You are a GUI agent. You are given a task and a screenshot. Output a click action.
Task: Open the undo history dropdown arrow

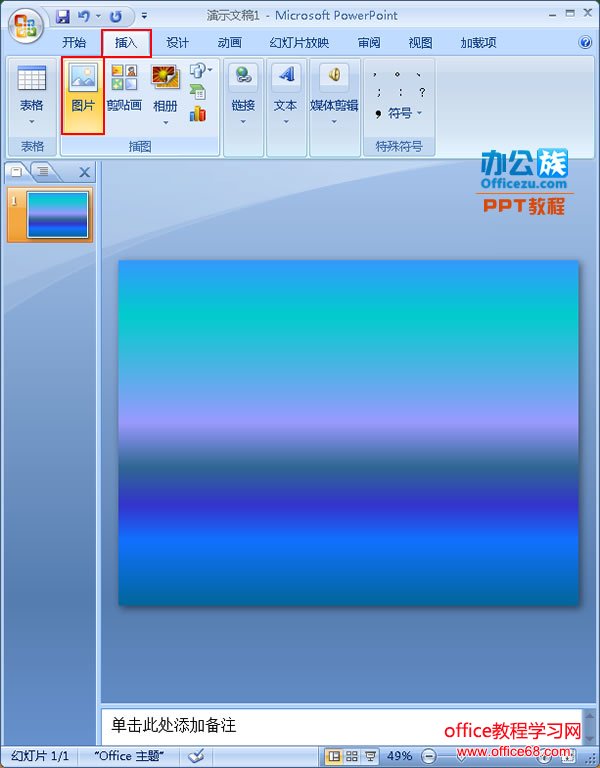coord(98,17)
